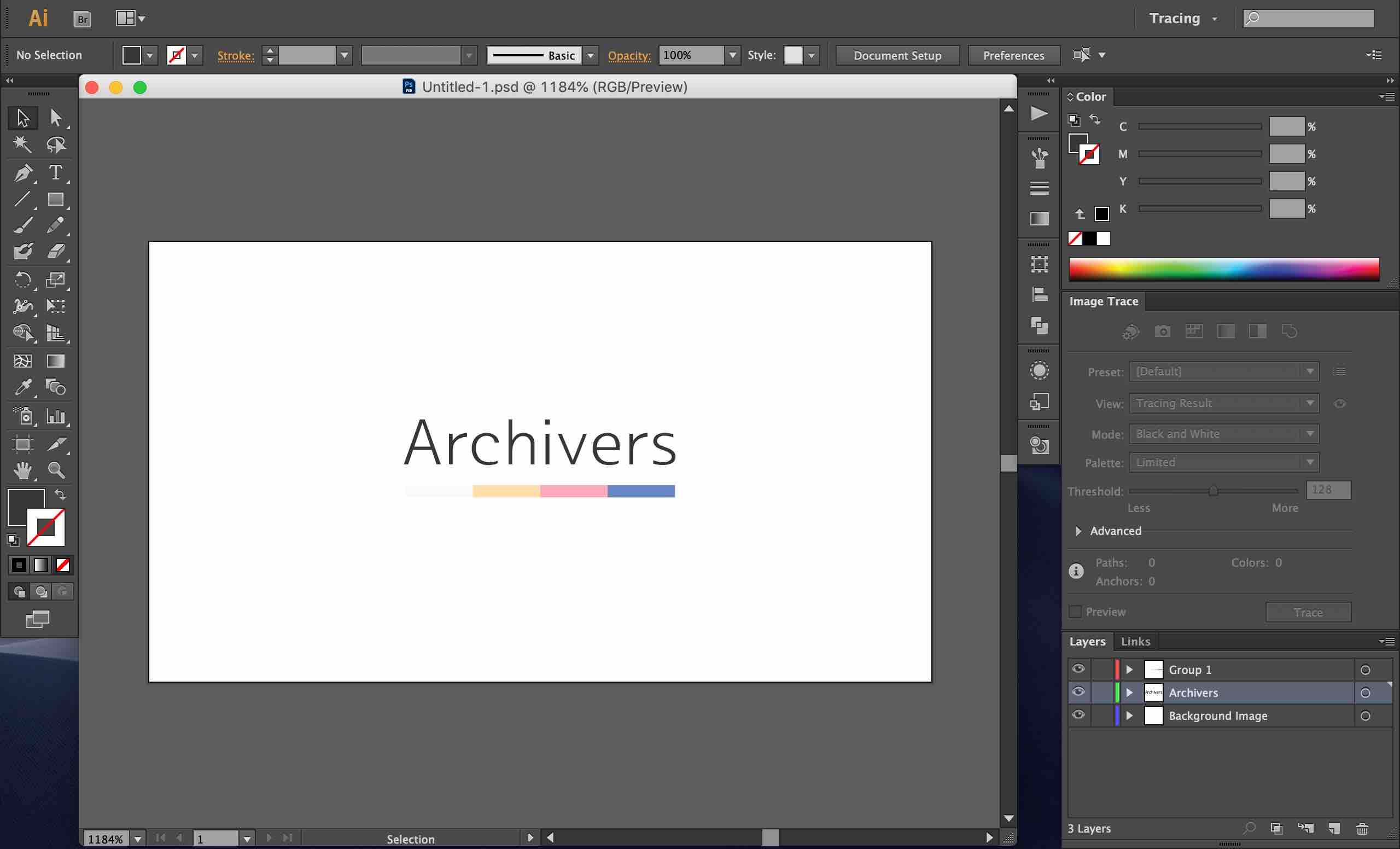Image resolution: width=1400 pixels, height=849 pixels.
Task: Select the Type tool
Action: (x=55, y=172)
